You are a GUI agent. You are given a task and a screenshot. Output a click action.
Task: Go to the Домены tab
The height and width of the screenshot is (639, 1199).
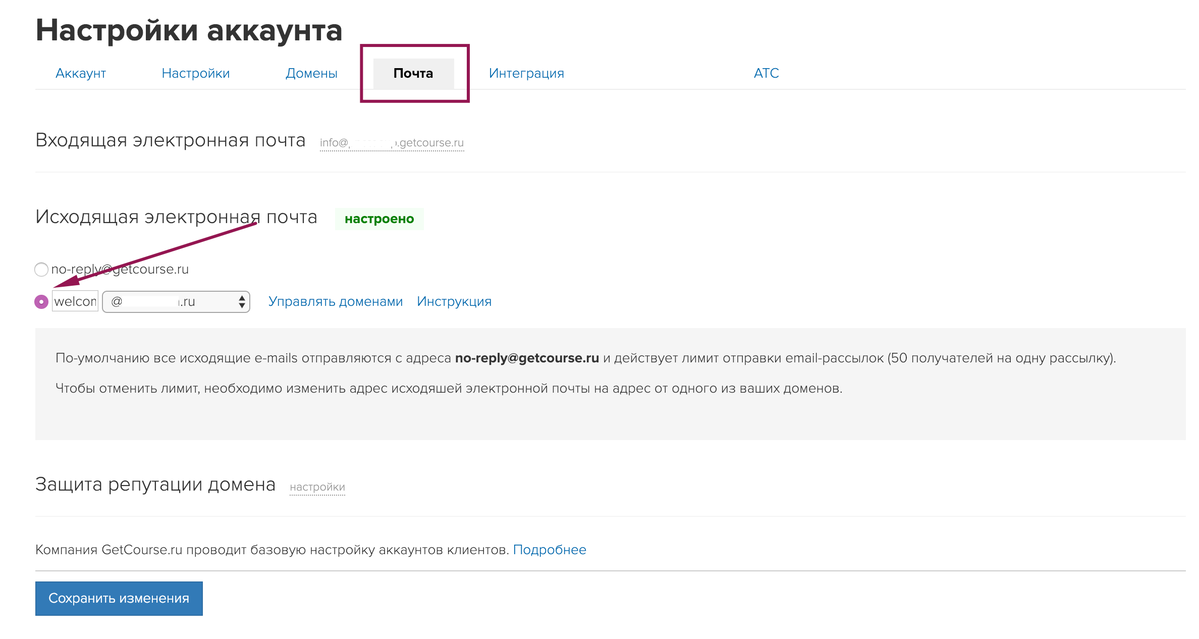(311, 73)
